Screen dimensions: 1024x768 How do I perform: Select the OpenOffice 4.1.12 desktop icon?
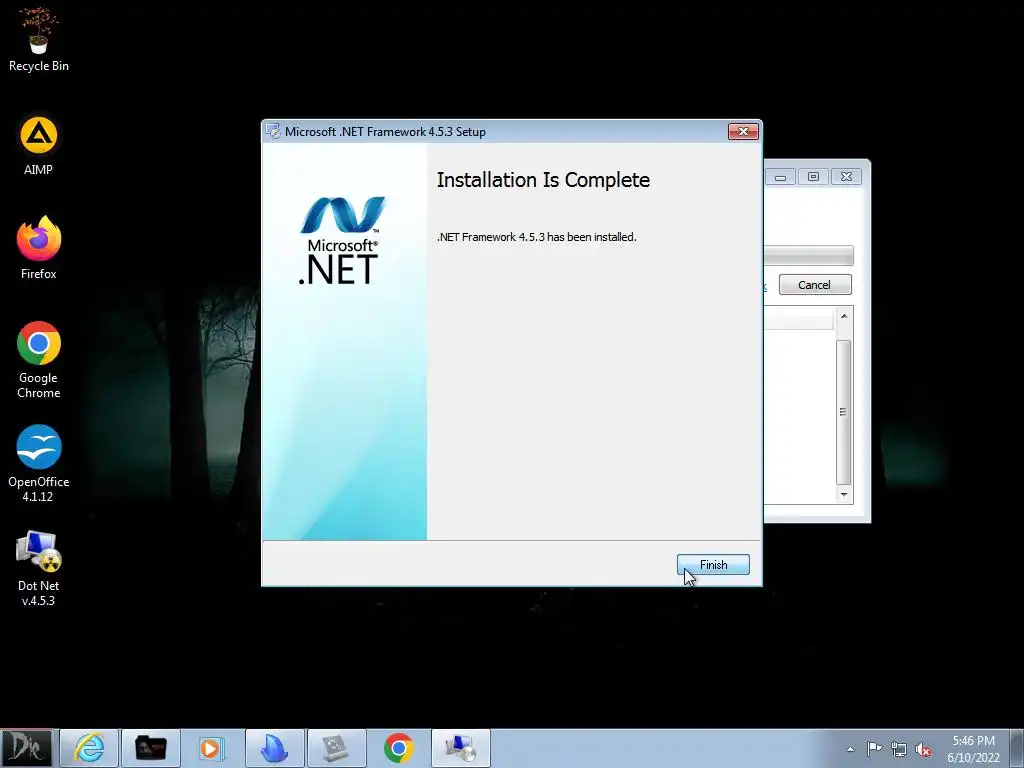39,464
